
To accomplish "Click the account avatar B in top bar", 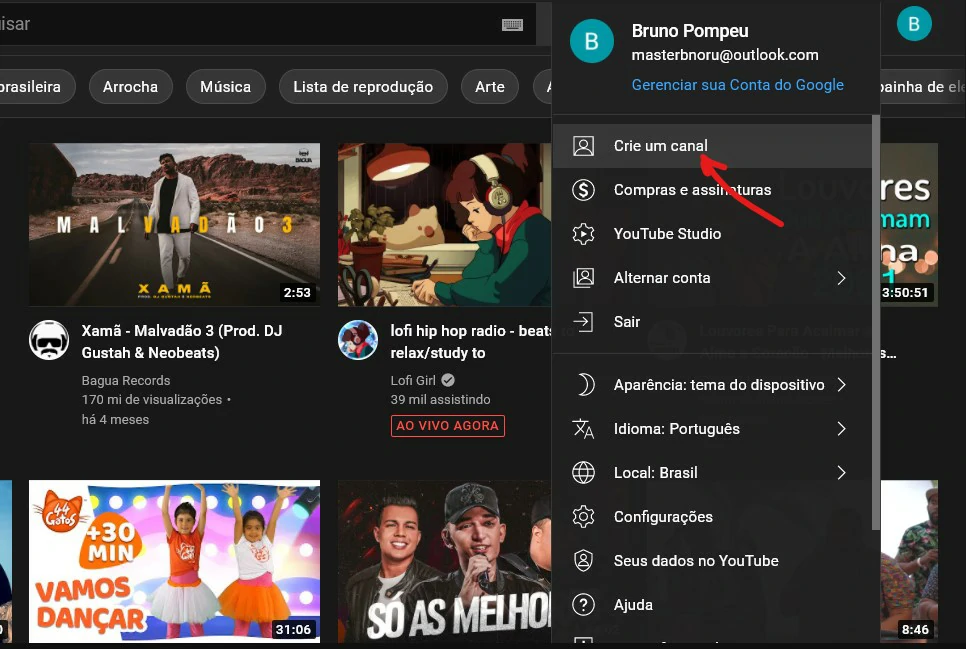I will (914, 23).
